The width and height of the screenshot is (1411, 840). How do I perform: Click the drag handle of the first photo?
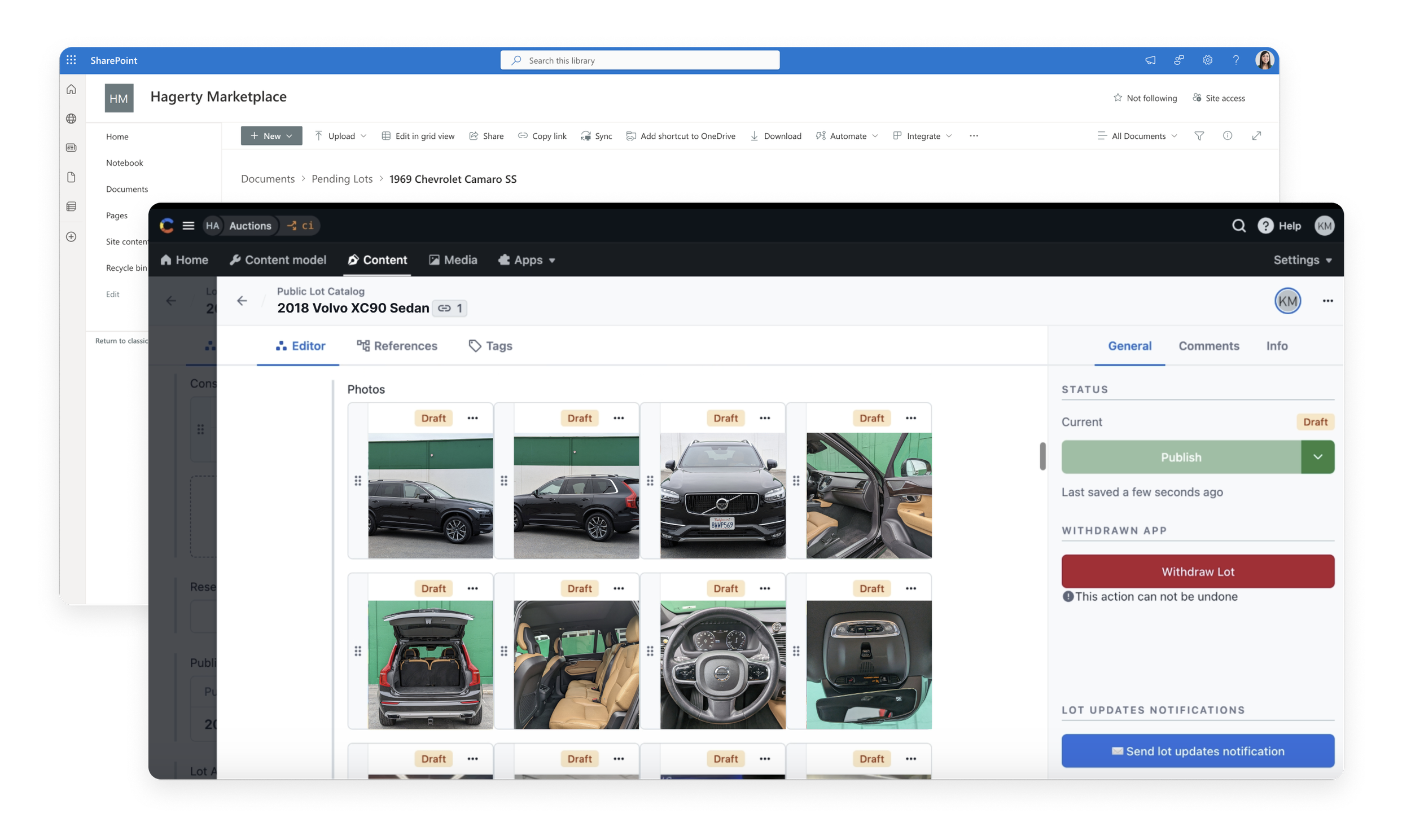358,481
